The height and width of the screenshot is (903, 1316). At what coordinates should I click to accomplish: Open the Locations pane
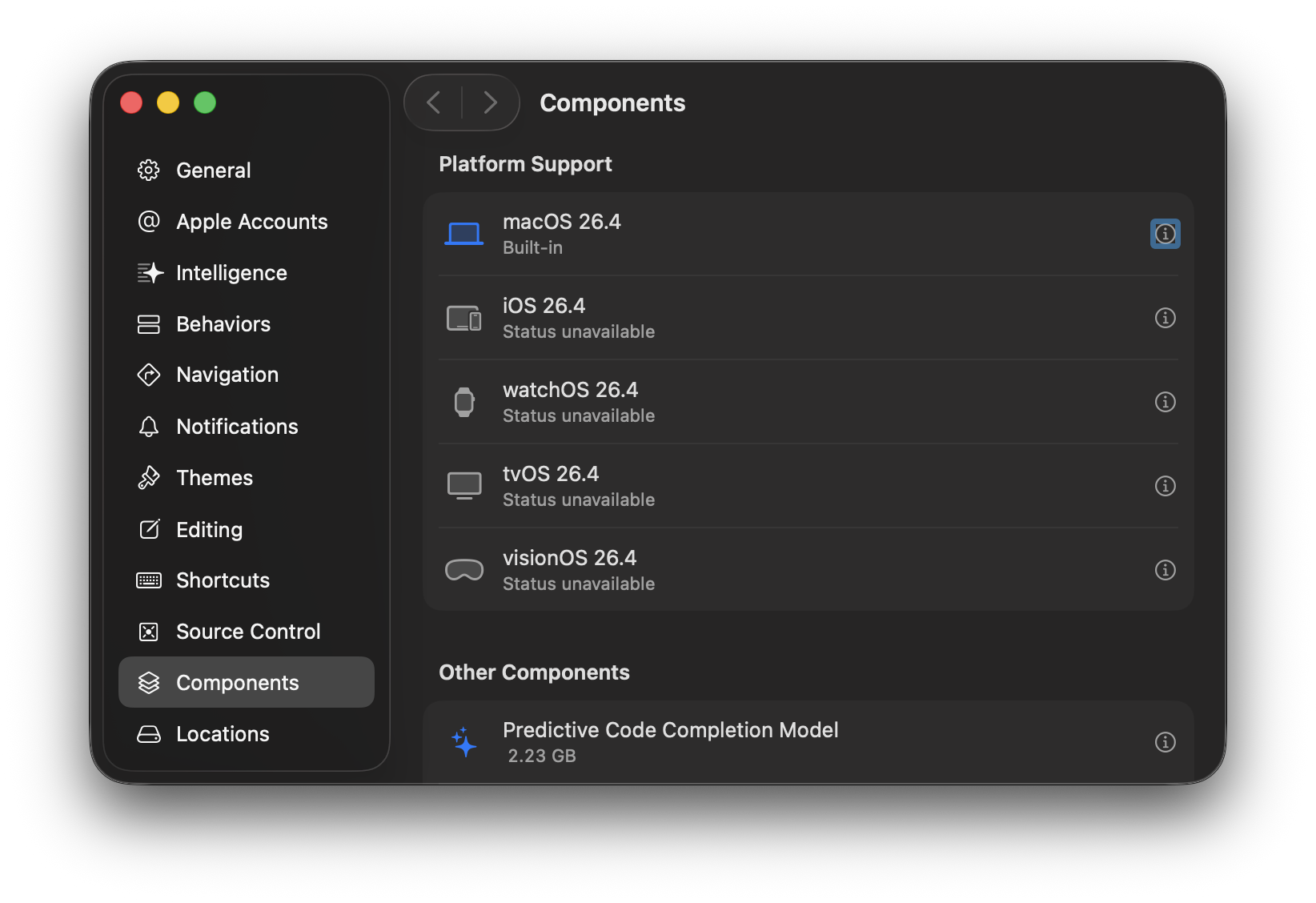(x=247, y=734)
